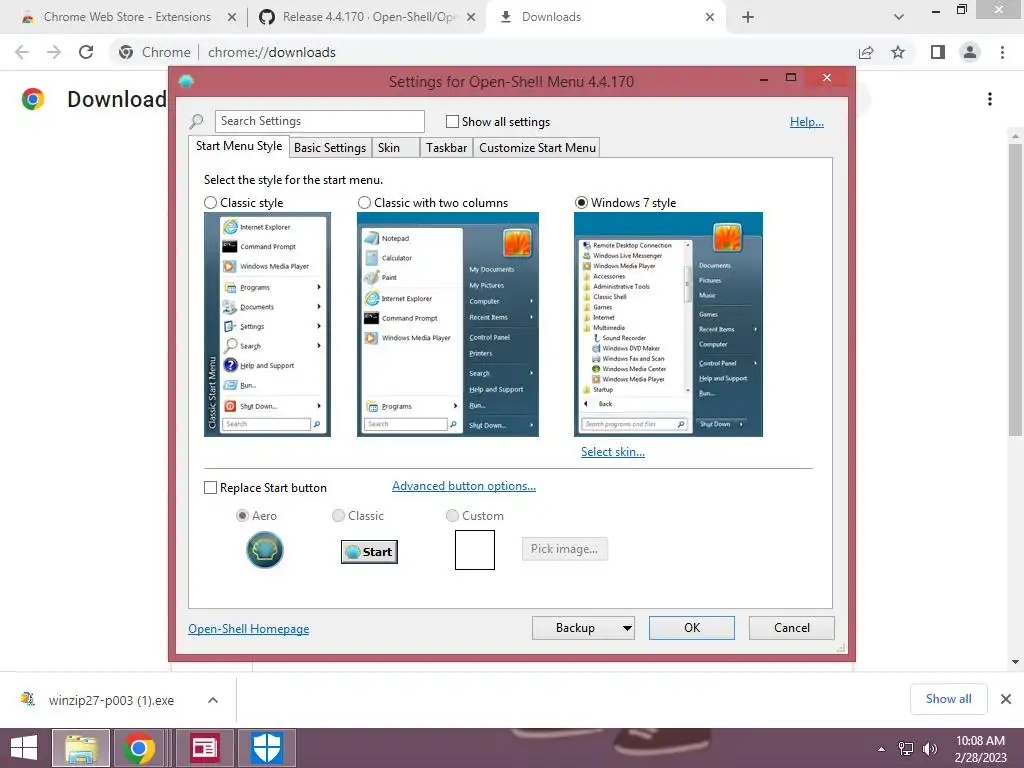Expand winzip27-p003 download item chevron
1024x768 pixels.
click(213, 700)
